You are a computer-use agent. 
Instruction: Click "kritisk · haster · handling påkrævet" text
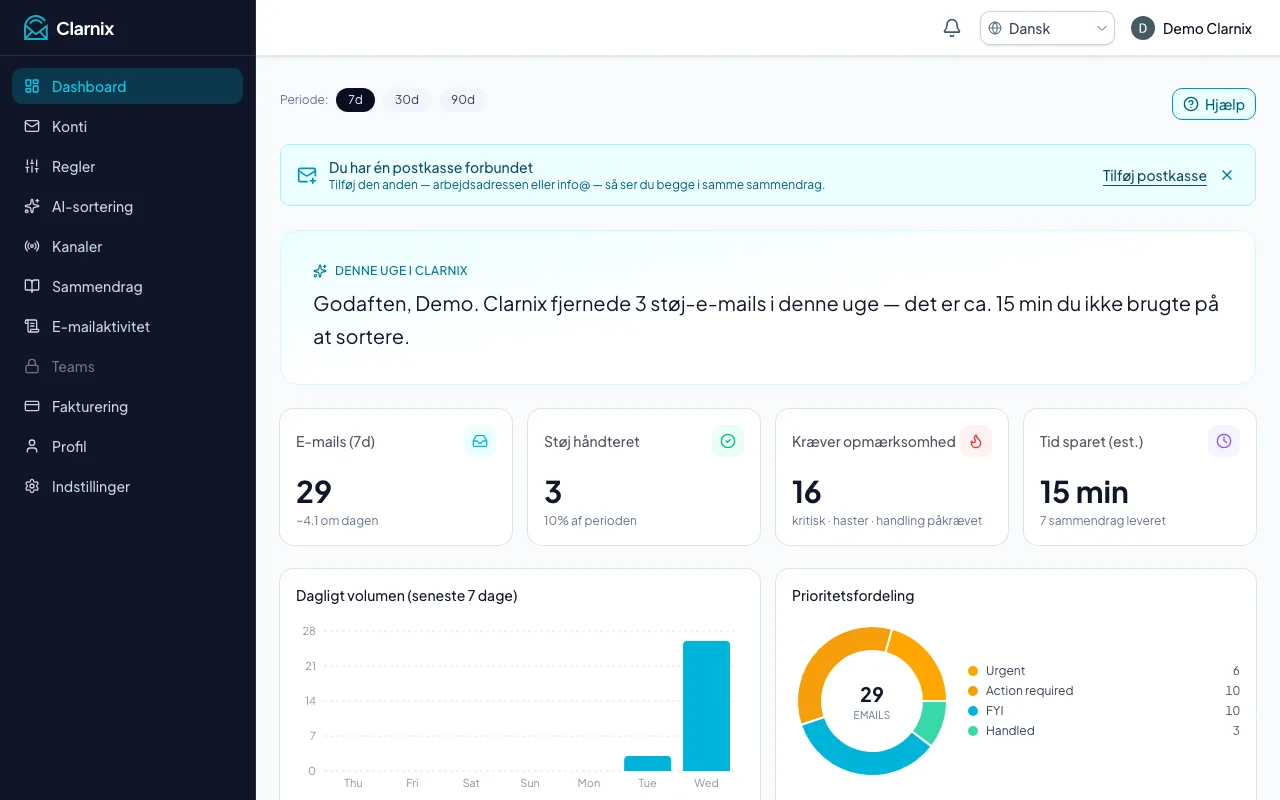click(887, 521)
